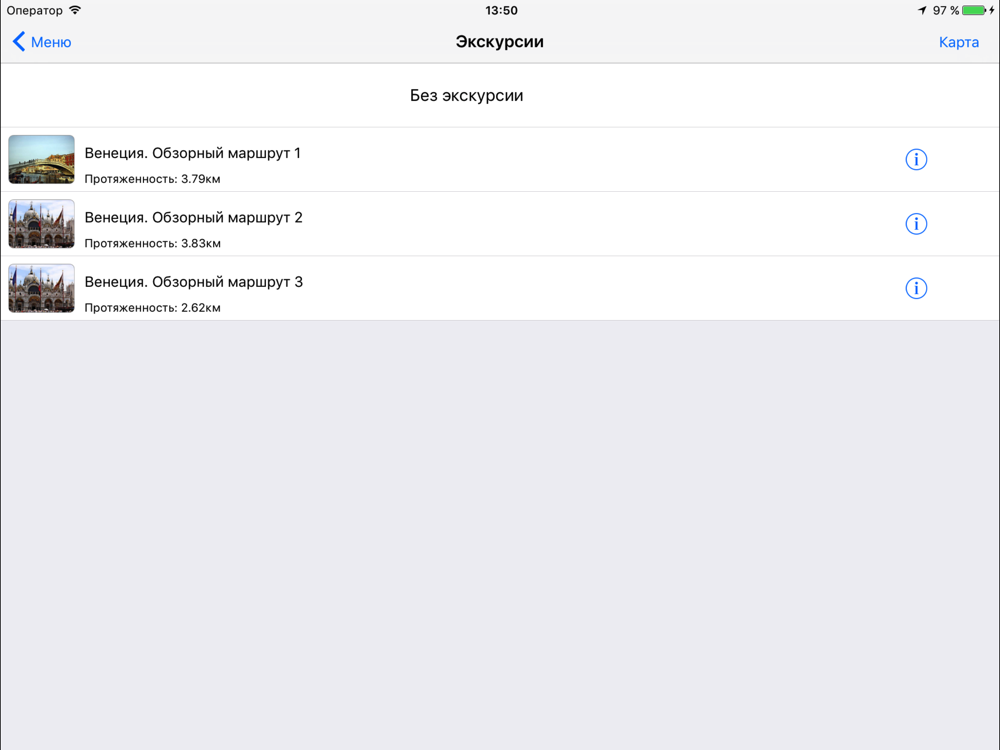Tap Протяженность: 2.62км text
Screen dimensions: 1000x750
[152, 308]
